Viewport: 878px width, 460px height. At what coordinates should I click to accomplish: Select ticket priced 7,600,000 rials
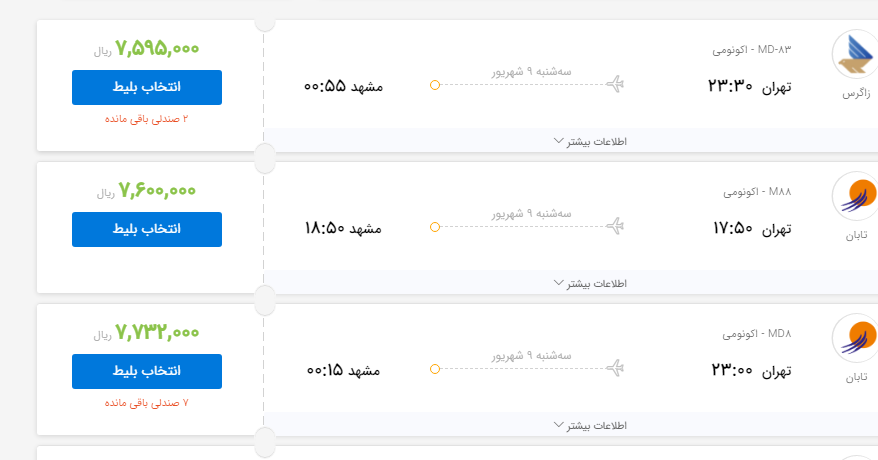147,229
